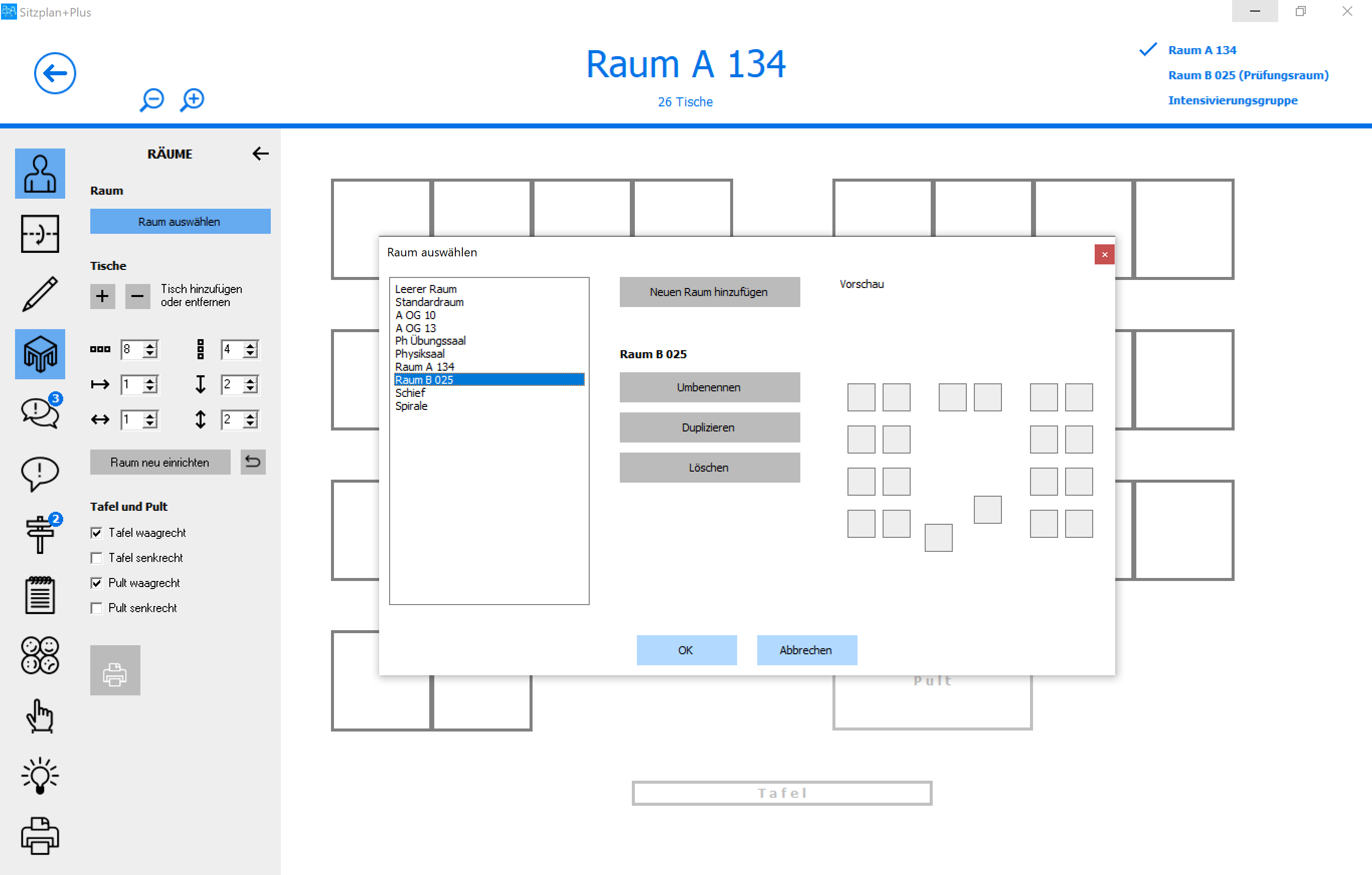The width and height of the screenshot is (1372, 875).
Task: Click Neuen Raum hinzufügen button
Action: click(709, 292)
